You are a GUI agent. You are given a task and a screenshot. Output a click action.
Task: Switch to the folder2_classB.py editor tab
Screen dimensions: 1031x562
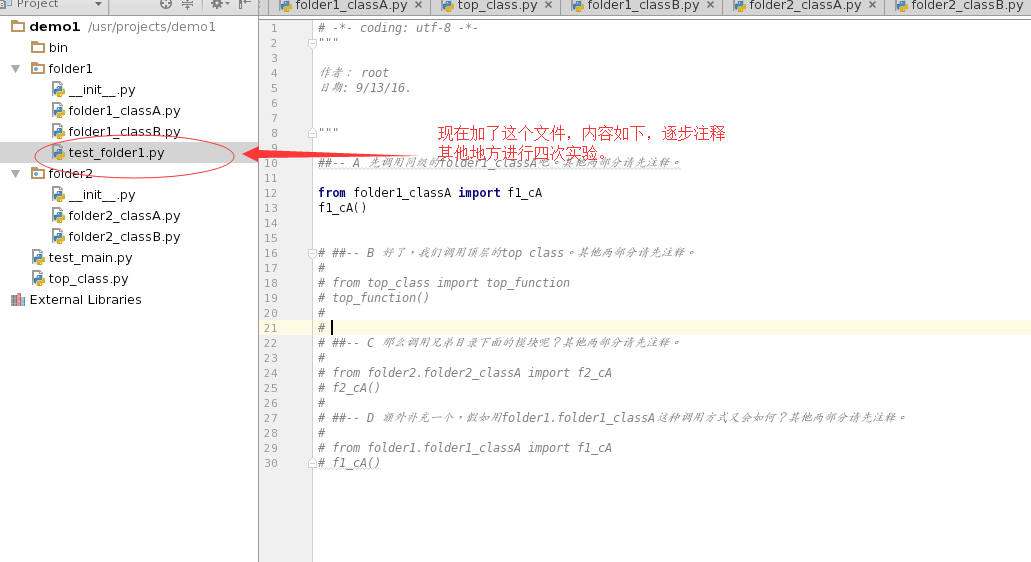pos(959,5)
